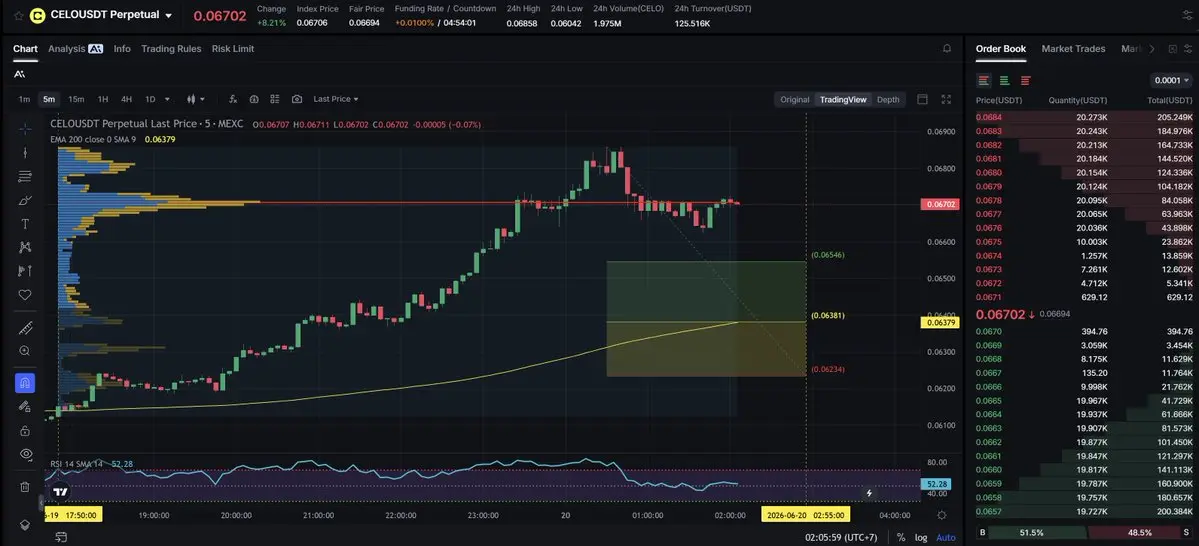This screenshot has height=546, width=1199.
Task: Toggle stay in drawing mode
Action: (24, 407)
